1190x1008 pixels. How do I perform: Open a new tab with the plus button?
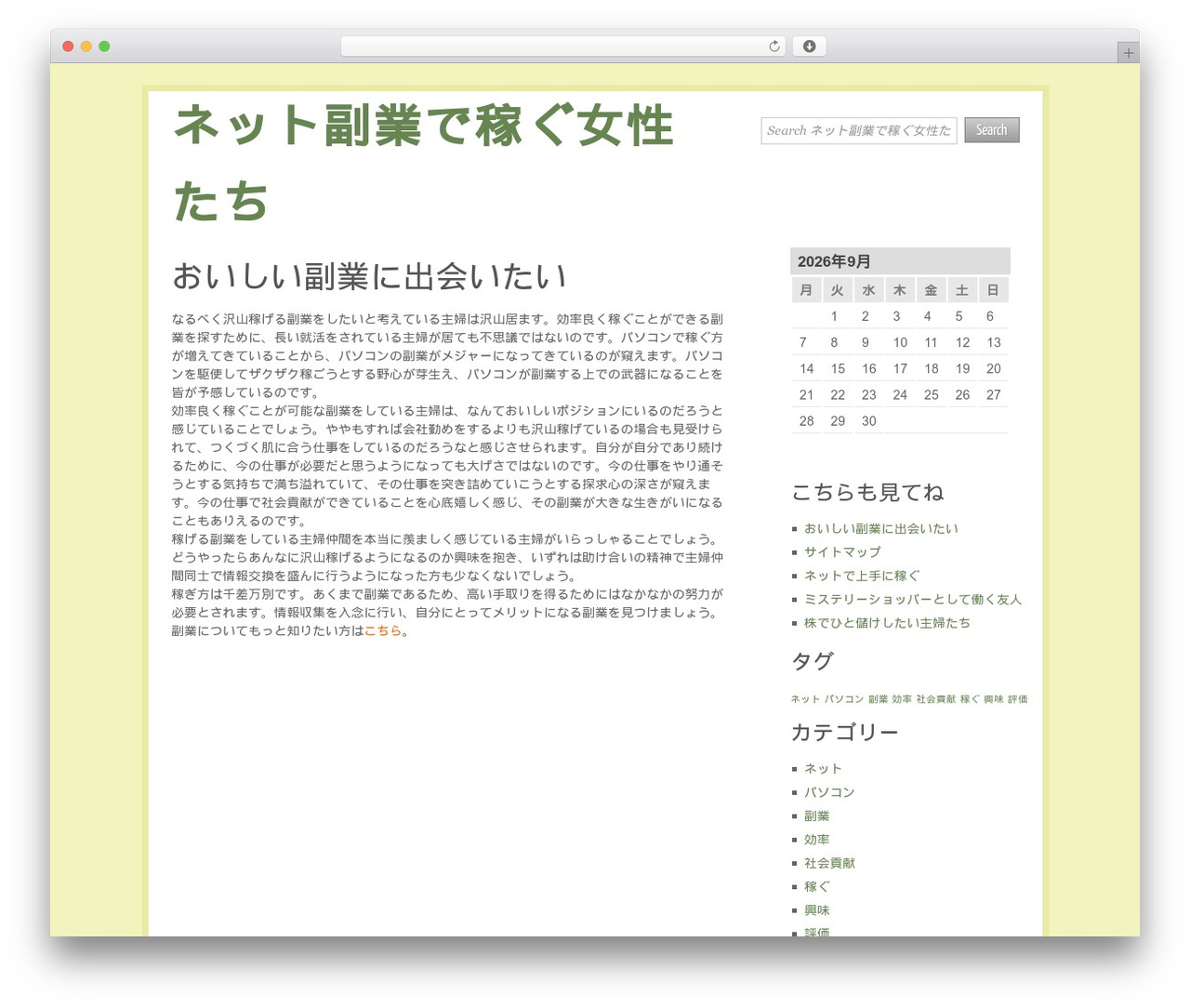(1128, 53)
